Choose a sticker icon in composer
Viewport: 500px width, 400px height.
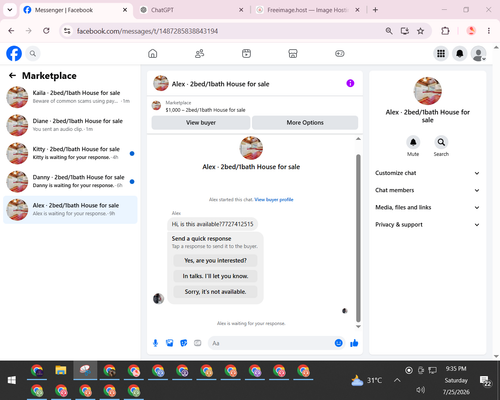pyautogui.click(x=184, y=343)
